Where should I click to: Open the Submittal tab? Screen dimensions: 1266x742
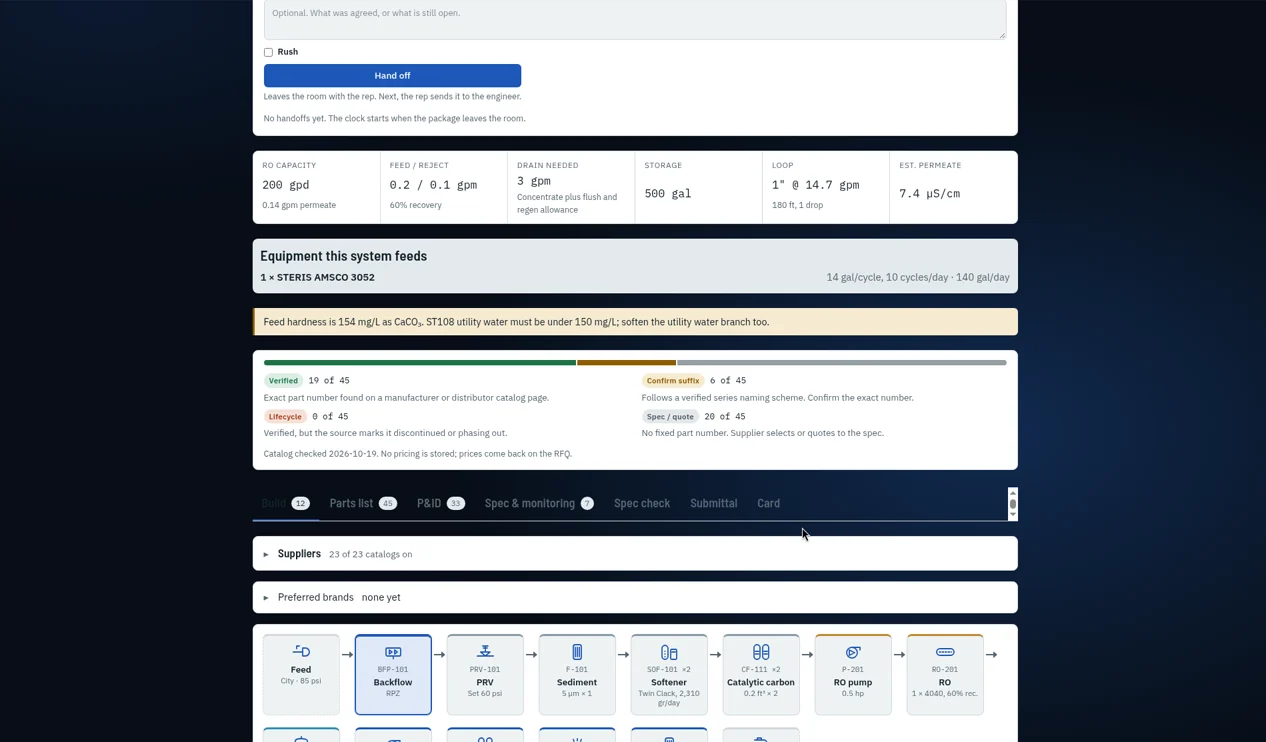click(714, 503)
